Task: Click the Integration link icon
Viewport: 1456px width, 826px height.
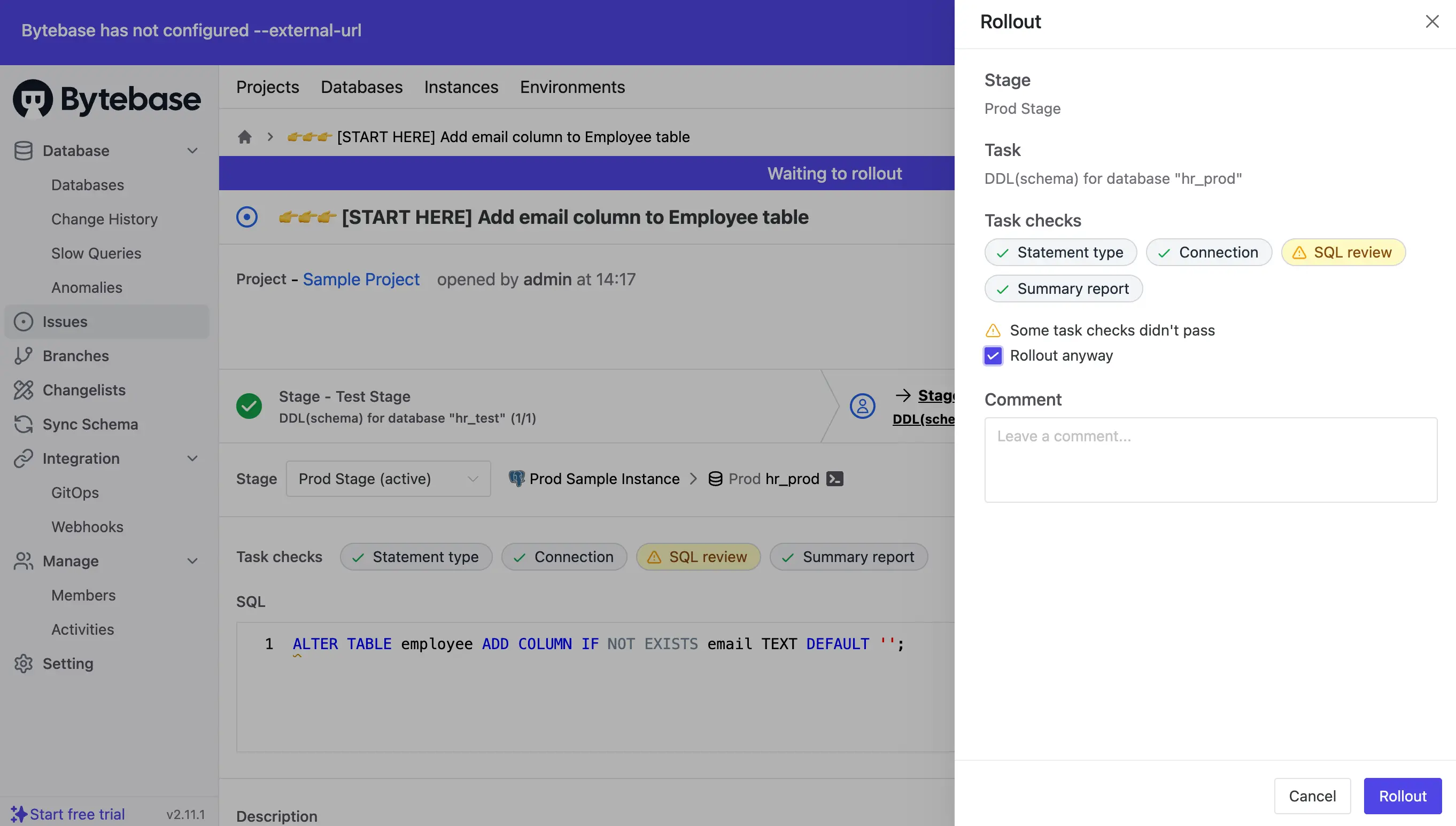Action: (x=24, y=458)
